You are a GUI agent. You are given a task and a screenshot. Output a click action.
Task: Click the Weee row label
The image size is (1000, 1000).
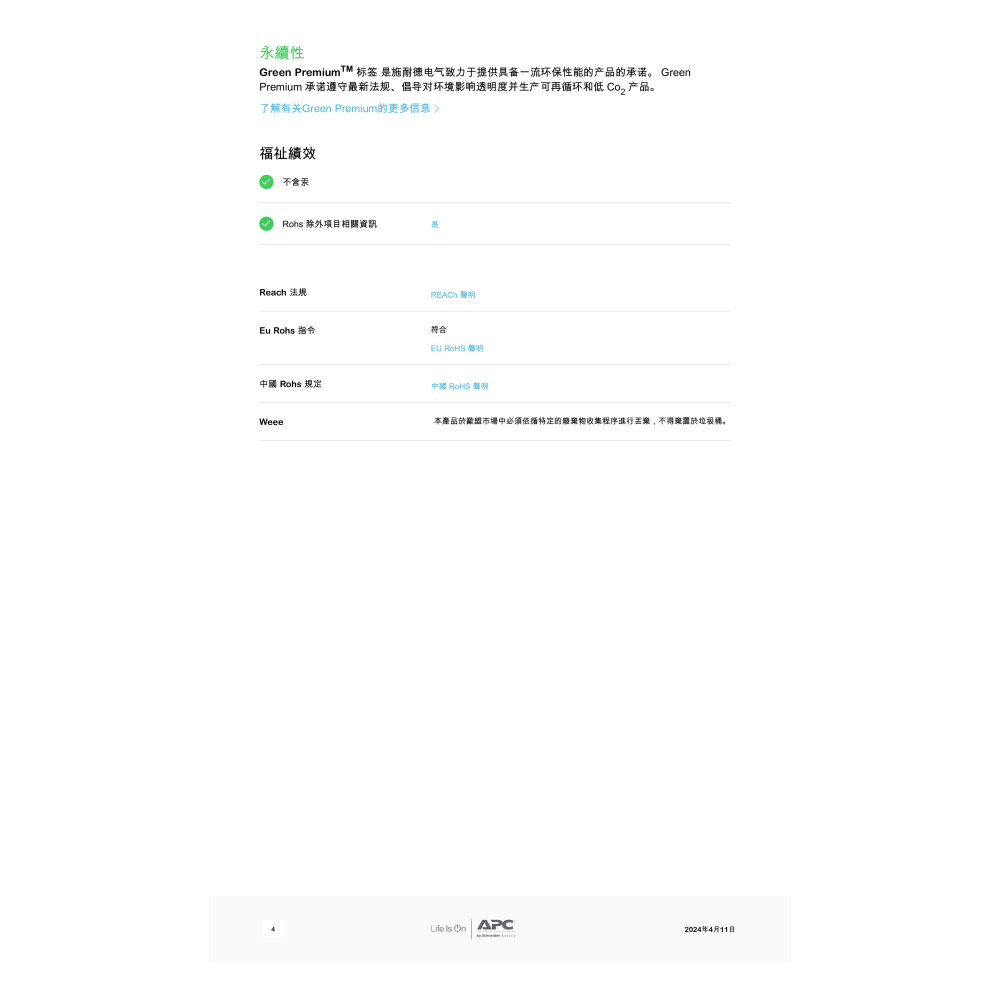271,421
